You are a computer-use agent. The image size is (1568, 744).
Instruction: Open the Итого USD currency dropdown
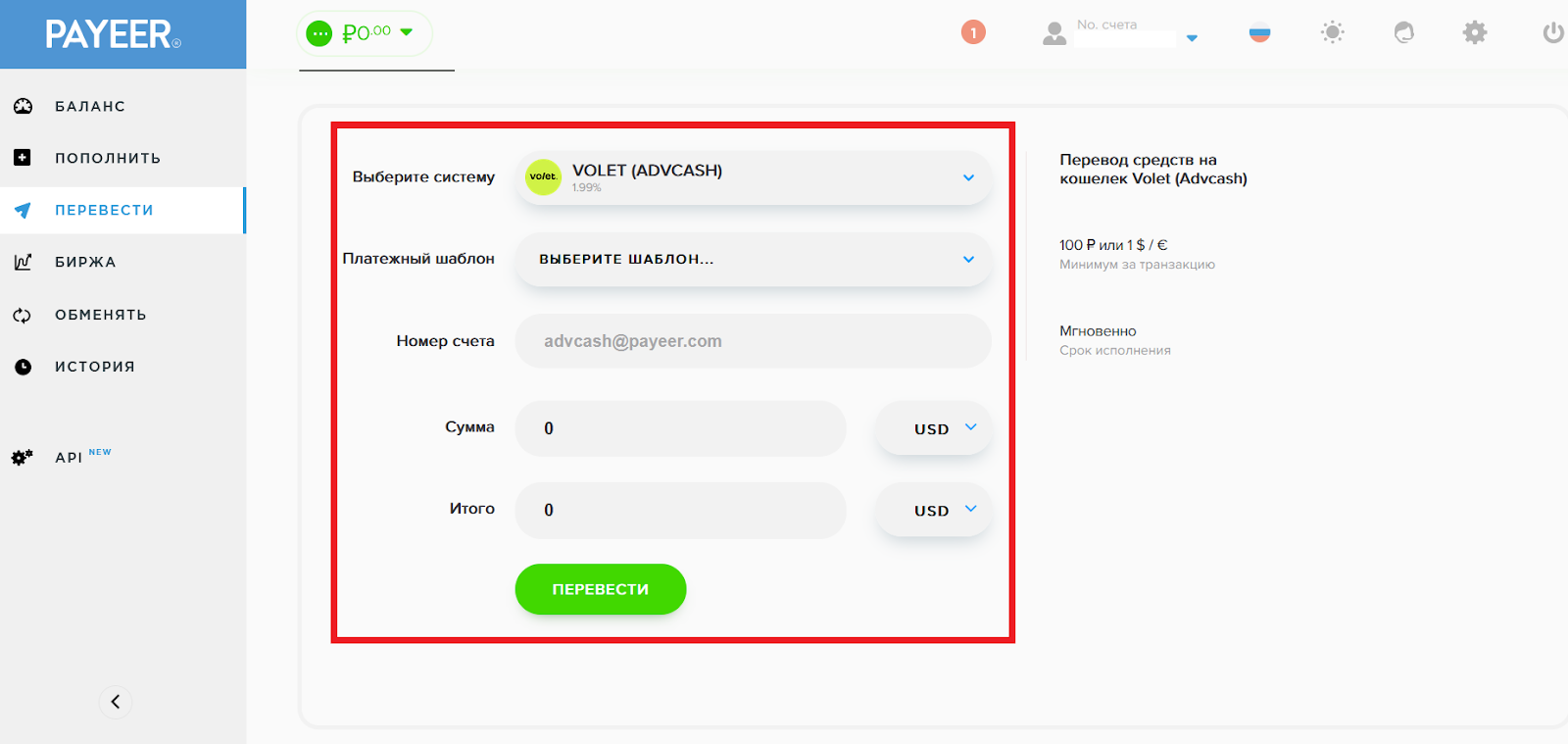point(933,510)
